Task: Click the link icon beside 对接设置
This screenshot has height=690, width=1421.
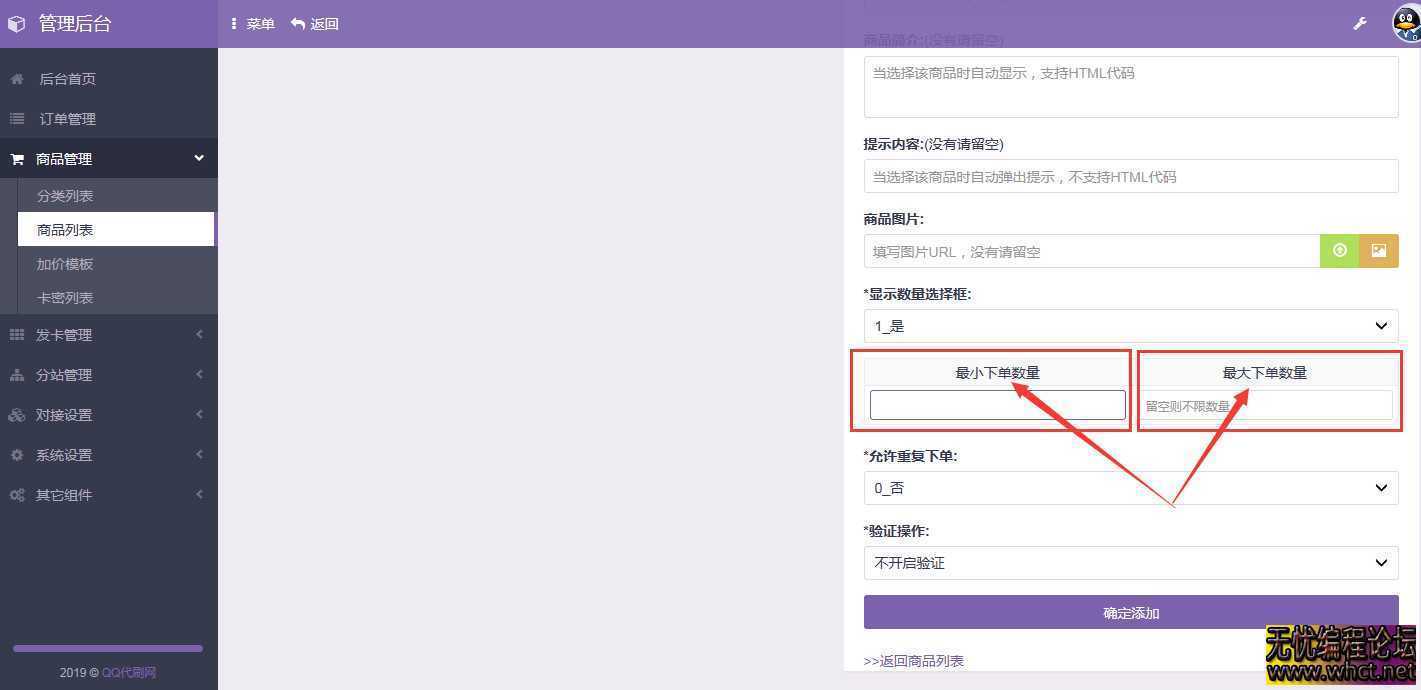Action: coord(16,414)
